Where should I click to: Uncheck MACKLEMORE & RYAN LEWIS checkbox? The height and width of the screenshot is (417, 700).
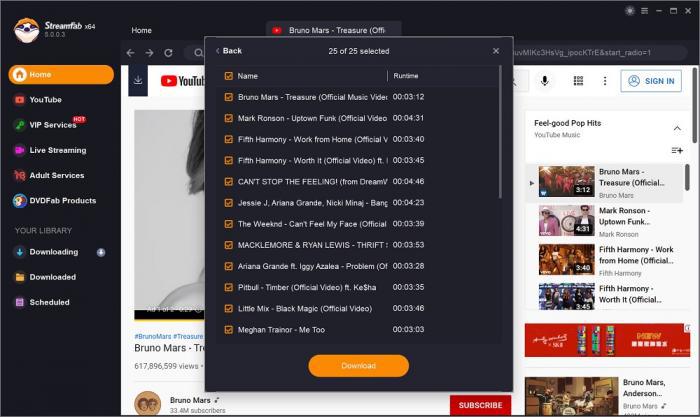(229, 245)
